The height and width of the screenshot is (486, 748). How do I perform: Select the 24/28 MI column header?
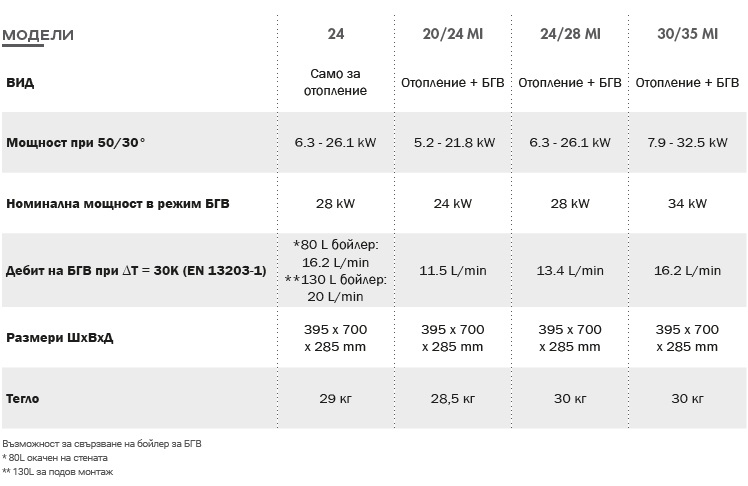(570, 34)
